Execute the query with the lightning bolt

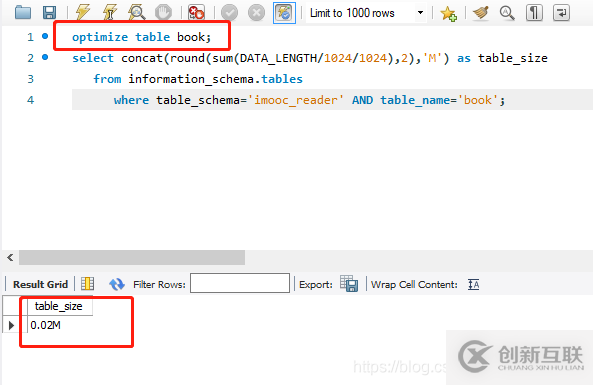point(83,12)
